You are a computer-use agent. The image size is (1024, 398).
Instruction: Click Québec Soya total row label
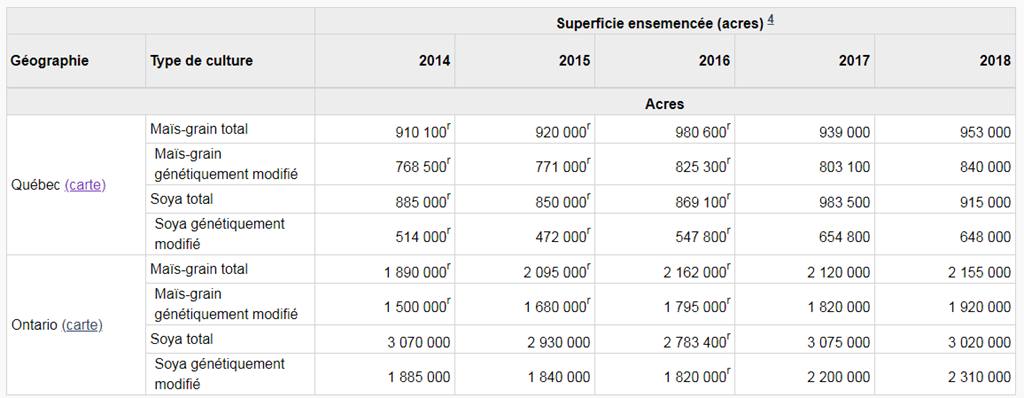[x=181, y=199]
